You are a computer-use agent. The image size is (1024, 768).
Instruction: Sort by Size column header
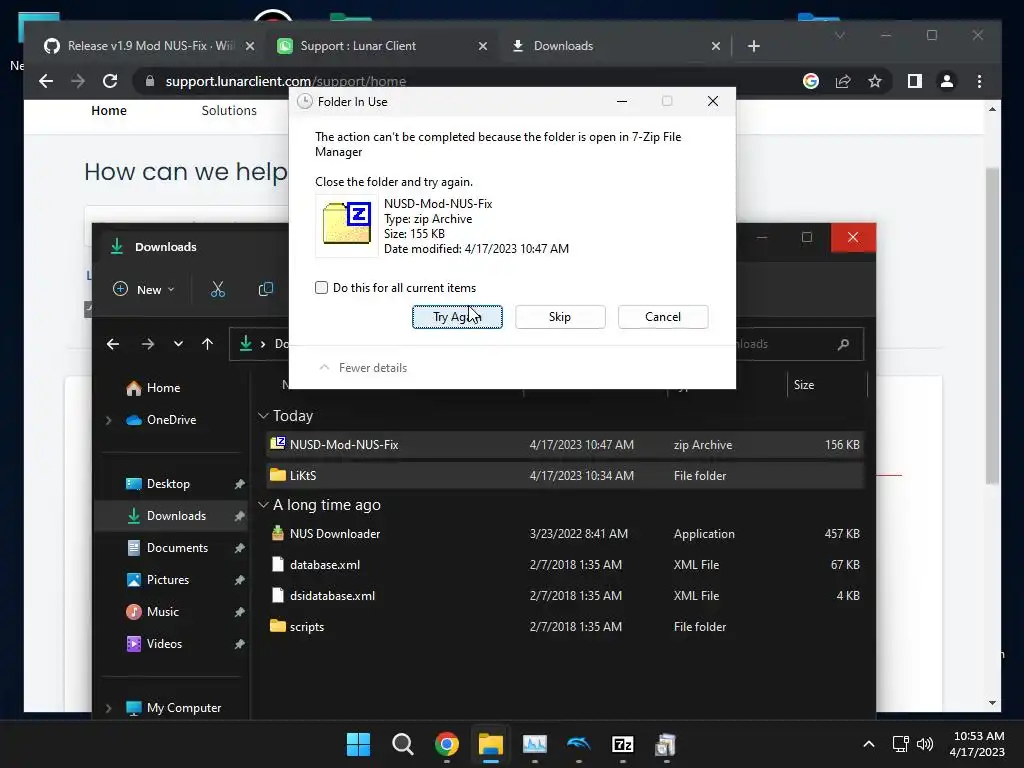click(827, 385)
